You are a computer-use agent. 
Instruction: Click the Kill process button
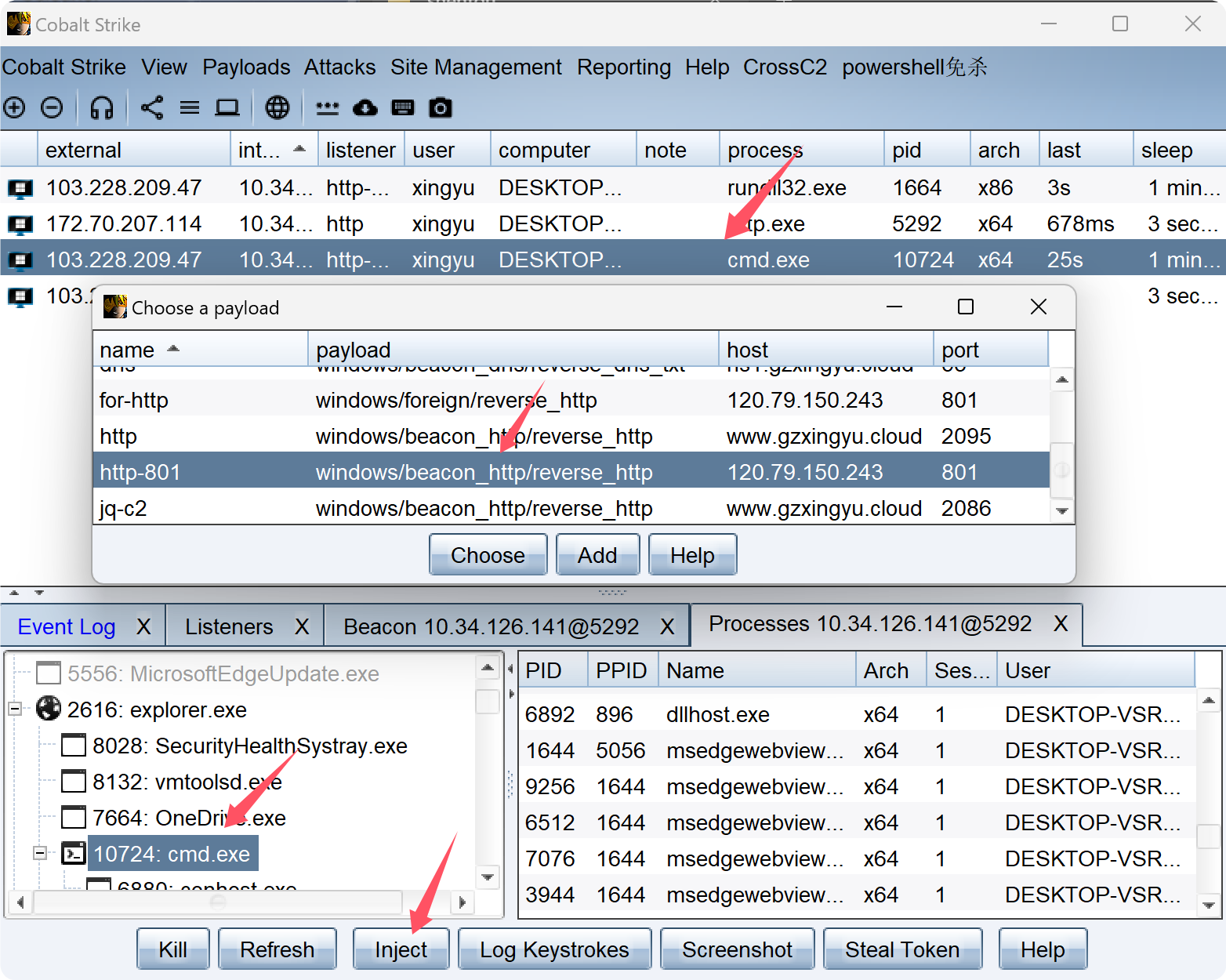[x=173, y=949]
